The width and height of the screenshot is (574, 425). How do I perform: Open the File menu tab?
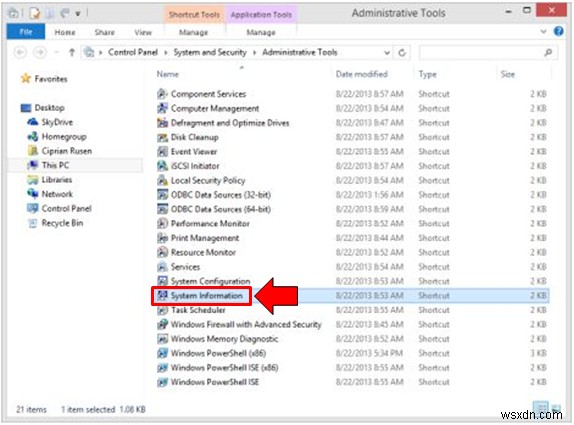tap(26, 32)
